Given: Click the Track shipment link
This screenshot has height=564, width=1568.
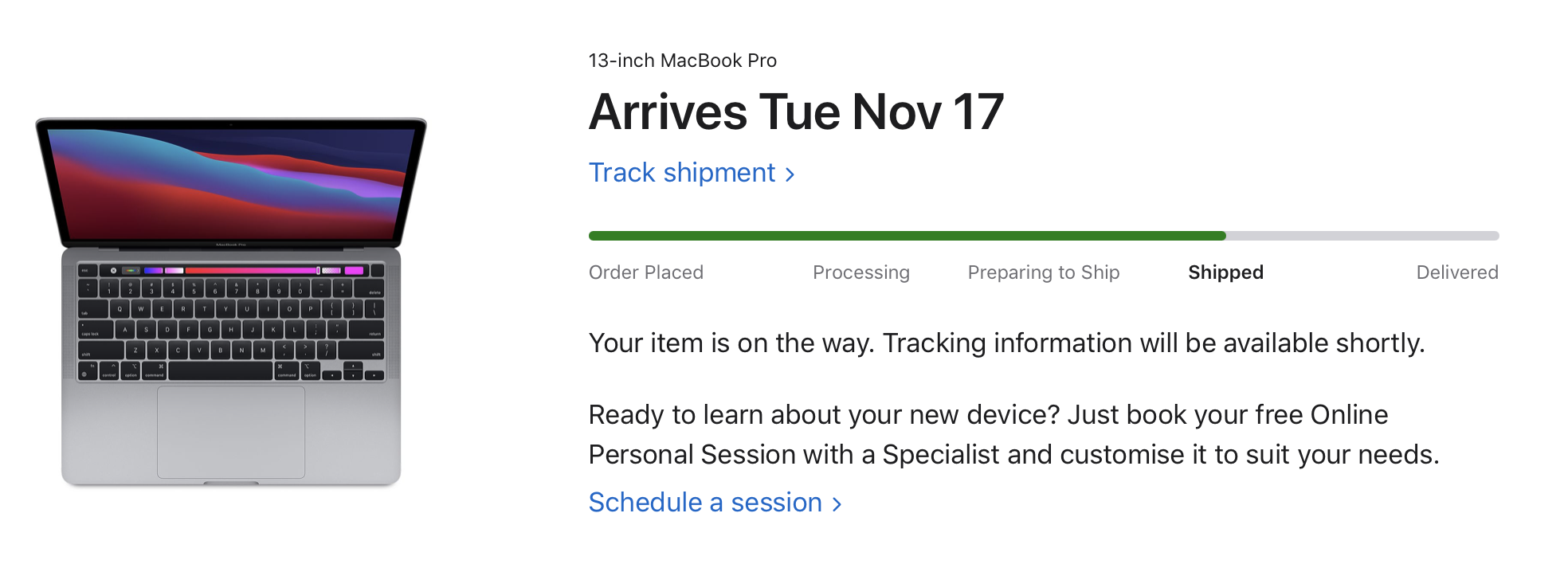Looking at the screenshot, I should (681, 173).
